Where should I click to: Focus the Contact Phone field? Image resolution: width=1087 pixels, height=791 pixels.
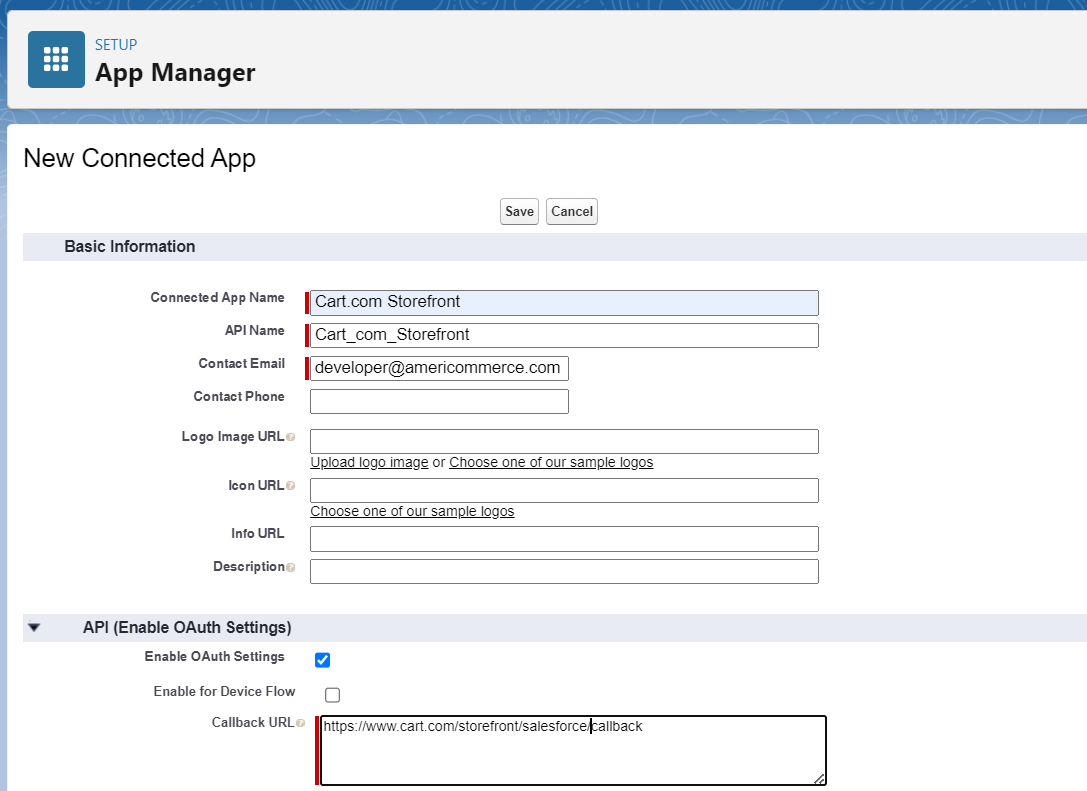point(440,401)
